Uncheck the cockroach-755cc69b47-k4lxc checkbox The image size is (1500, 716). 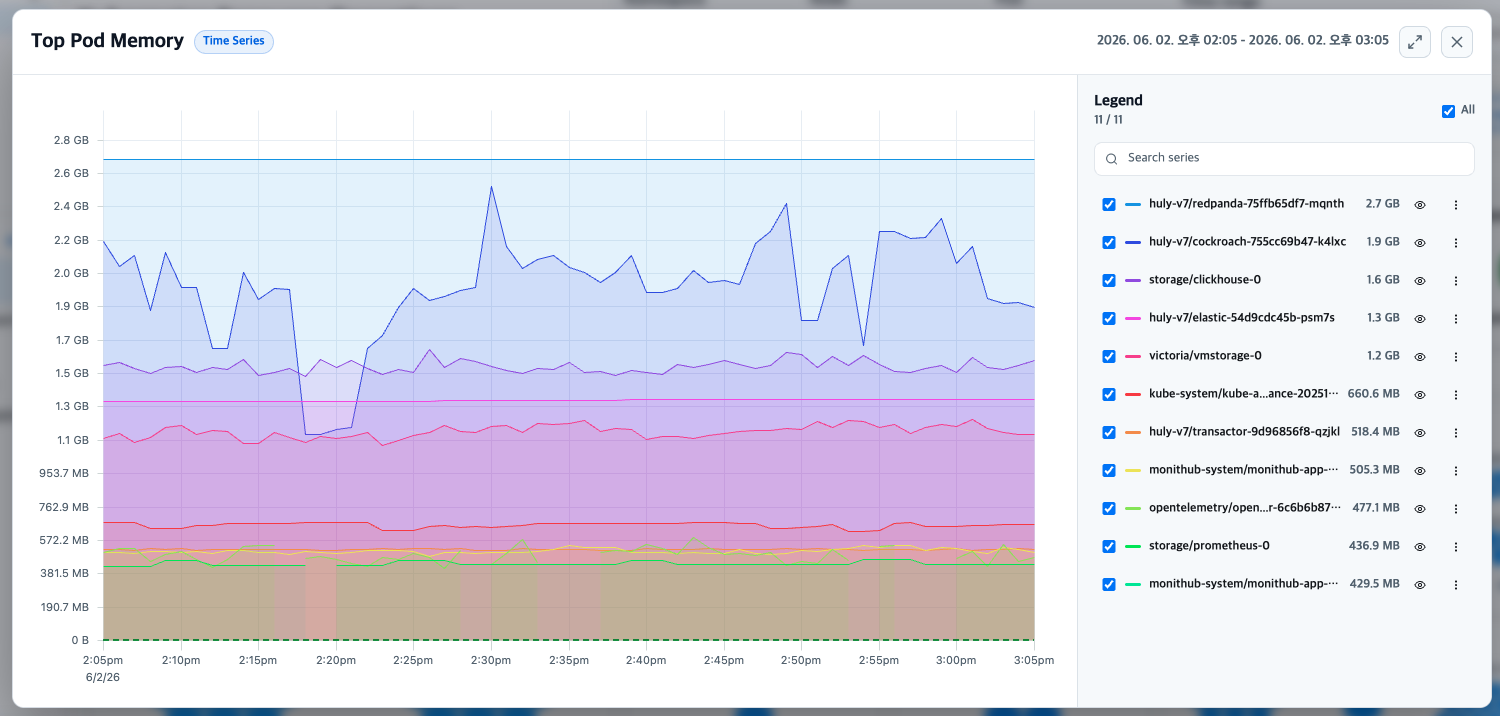pyautogui.click(x=1109, y=242)
